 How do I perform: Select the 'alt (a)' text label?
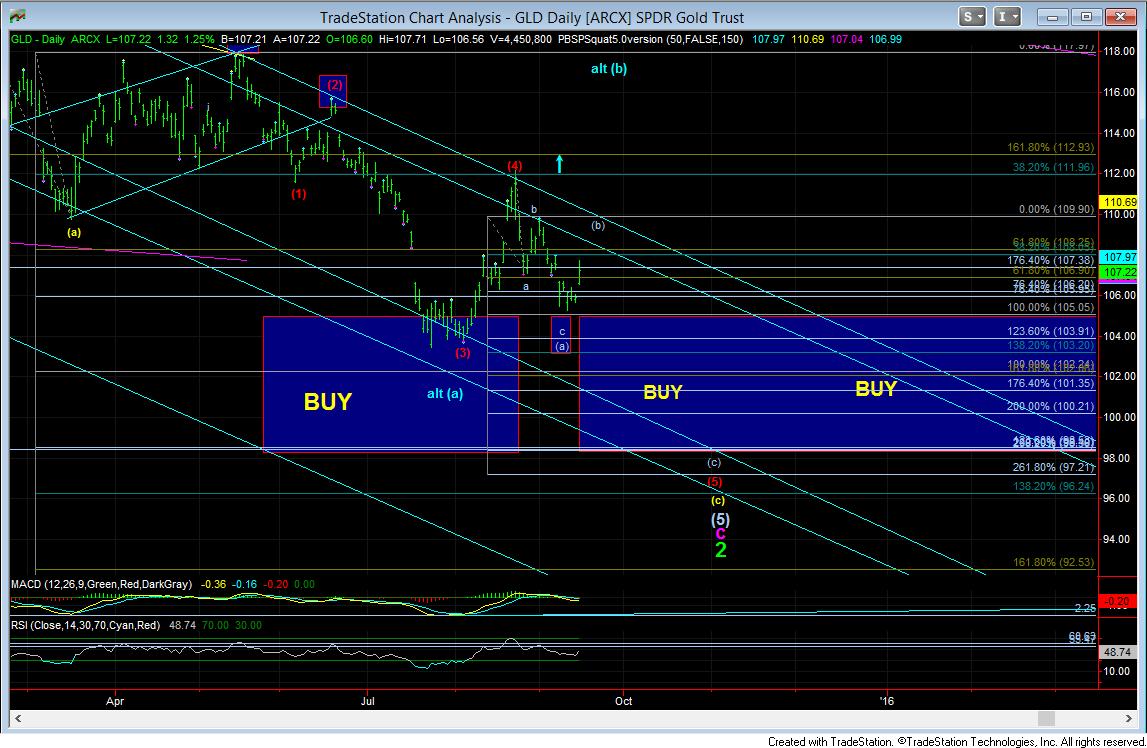point(445,393)
